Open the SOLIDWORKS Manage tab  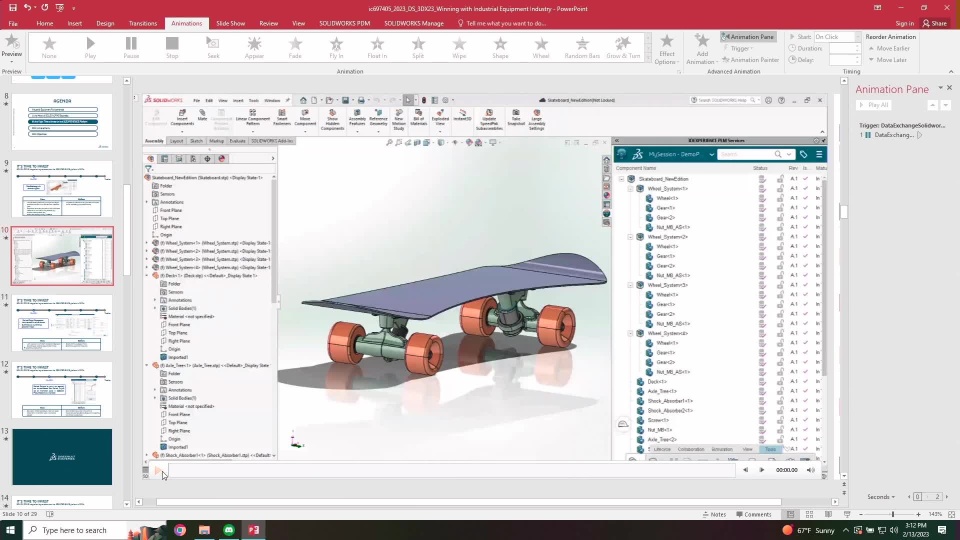pyautogui.click(x=414, y=23)
